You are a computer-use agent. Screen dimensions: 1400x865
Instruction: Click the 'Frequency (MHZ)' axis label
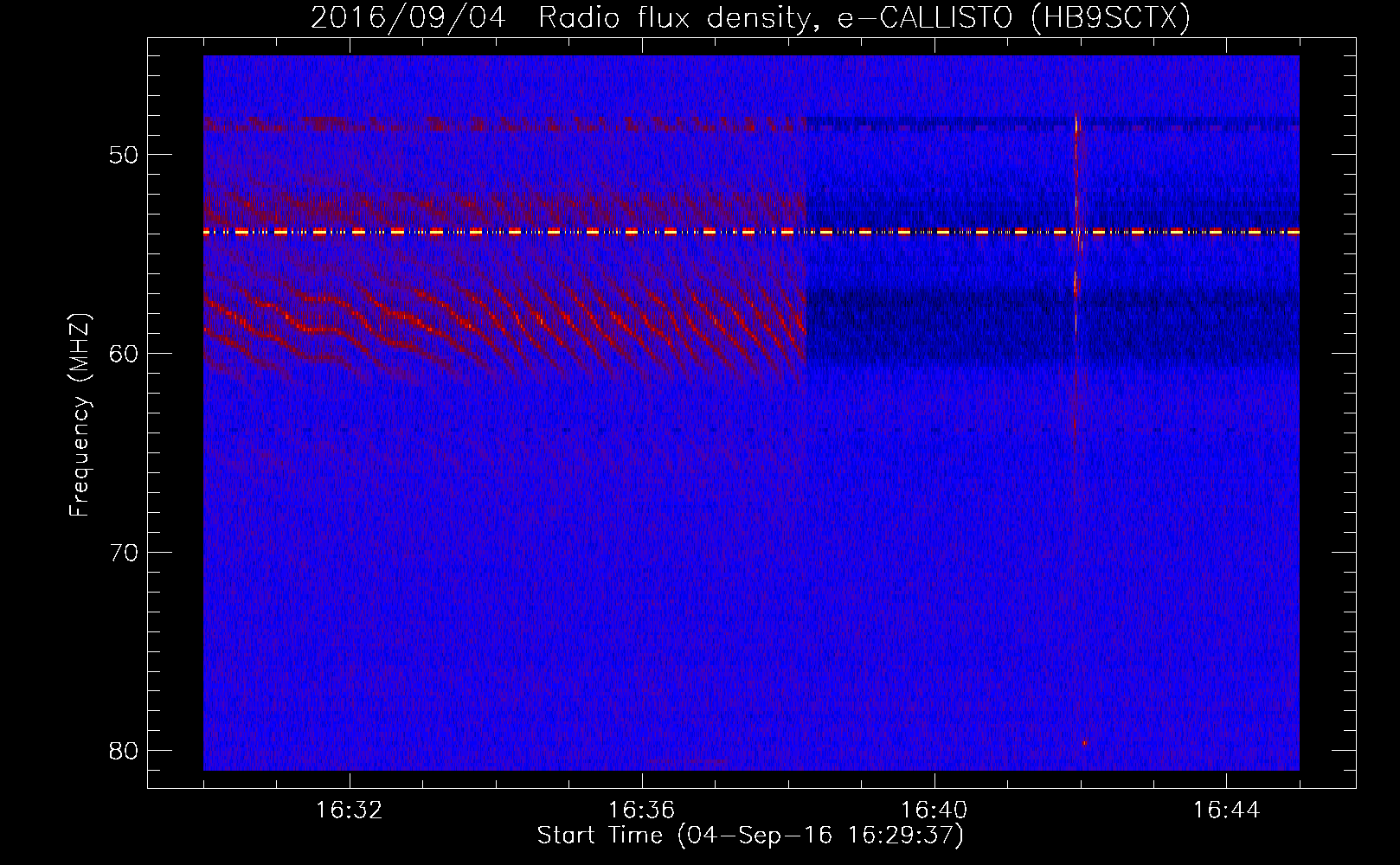point(80,414)
